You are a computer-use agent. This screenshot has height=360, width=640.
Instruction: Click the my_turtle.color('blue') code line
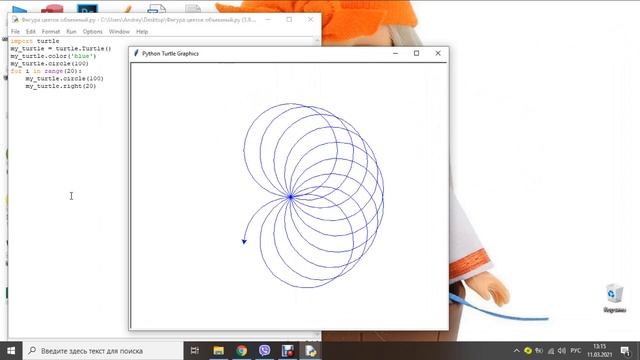click(53, 56)
